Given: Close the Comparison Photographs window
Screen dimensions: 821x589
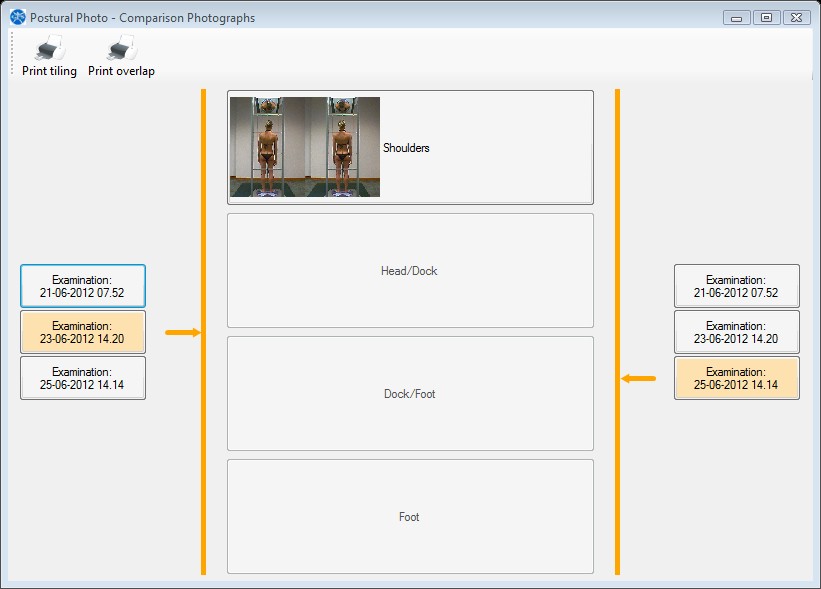Looking at the screenshot, I should coord(796,18).
